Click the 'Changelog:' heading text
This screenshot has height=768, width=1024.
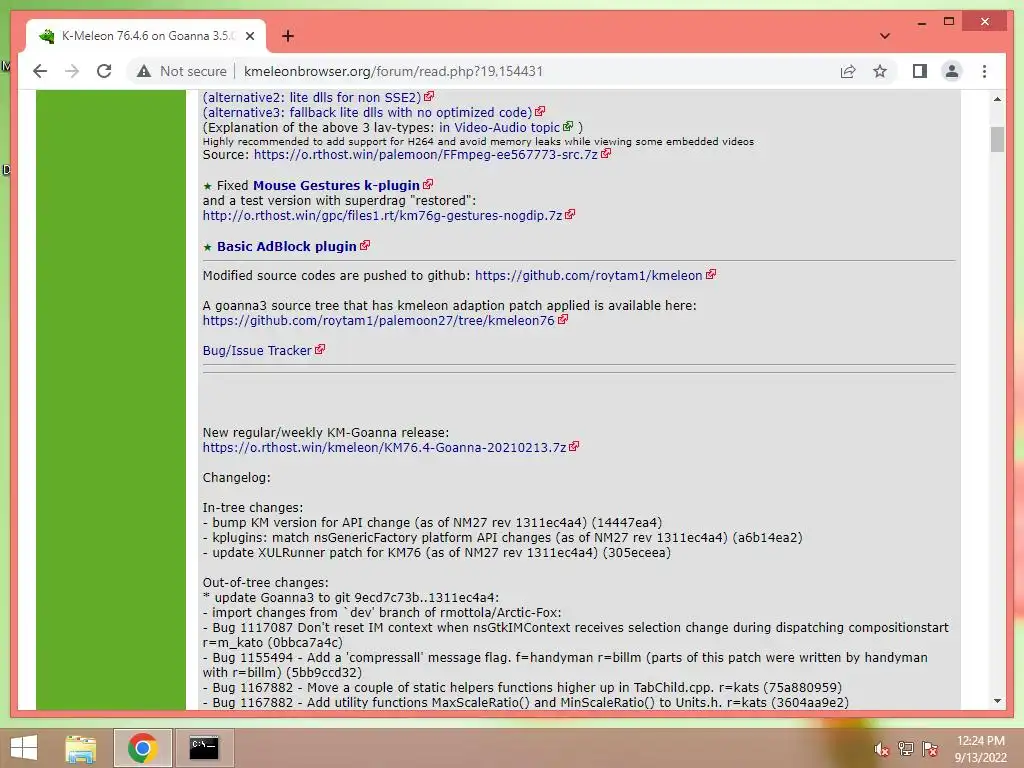click(x=236, y=478)
